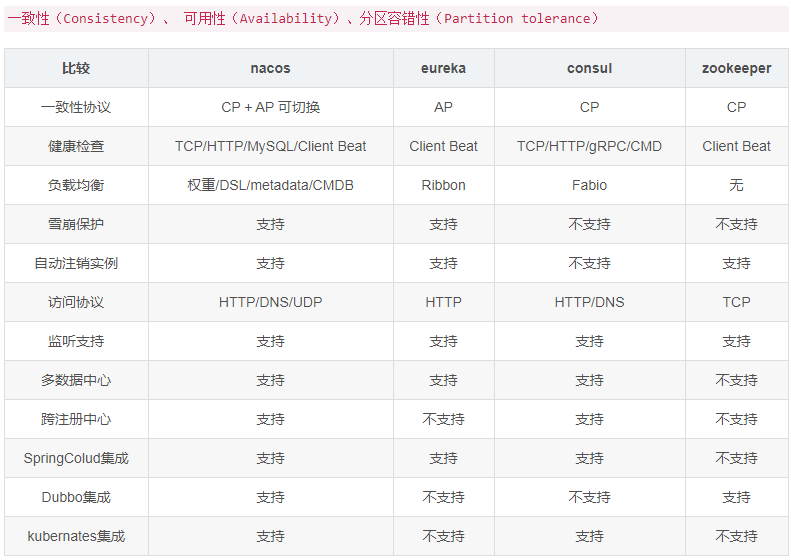Click 'TCP/HTTP/MySQL/Client Beat' cell
The image size is (791, 560).
pyautogui.click(x=270, y=146)
